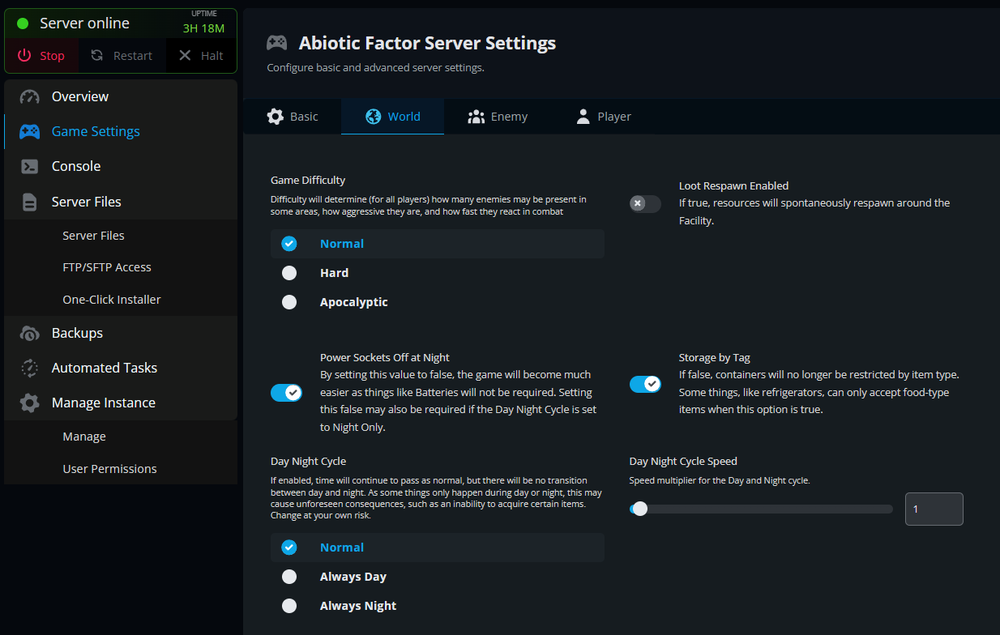Click the Basic tab gear icon
1000x635 pixels.
tap(275, 117)
